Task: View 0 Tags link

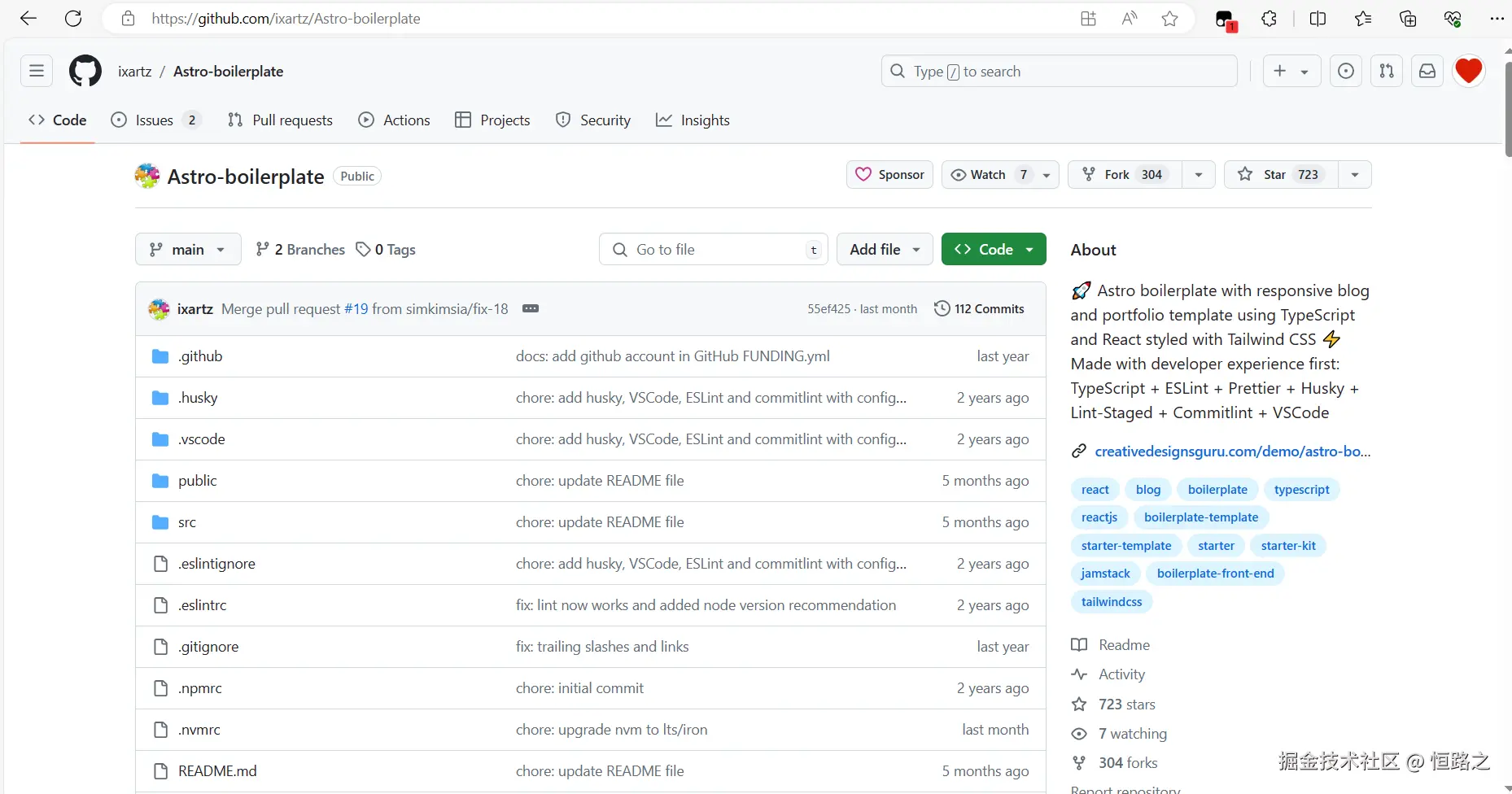Action: (386, 250)
